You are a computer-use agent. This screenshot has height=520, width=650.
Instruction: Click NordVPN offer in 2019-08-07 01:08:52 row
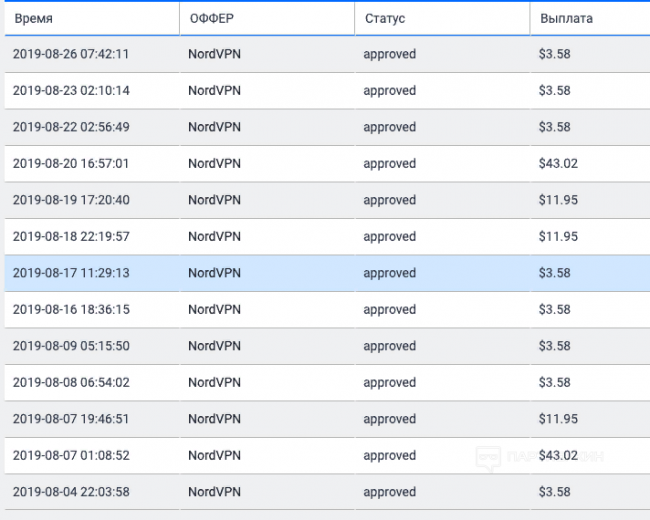[x=214, y=456]
